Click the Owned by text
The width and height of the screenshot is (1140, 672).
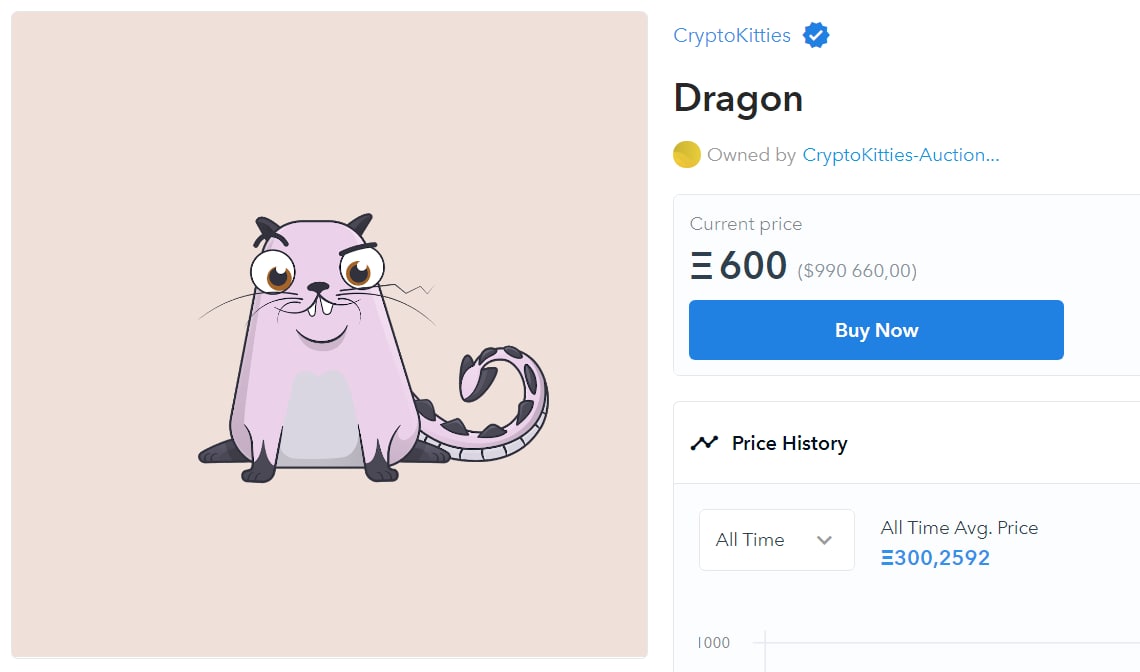(751, 155)
